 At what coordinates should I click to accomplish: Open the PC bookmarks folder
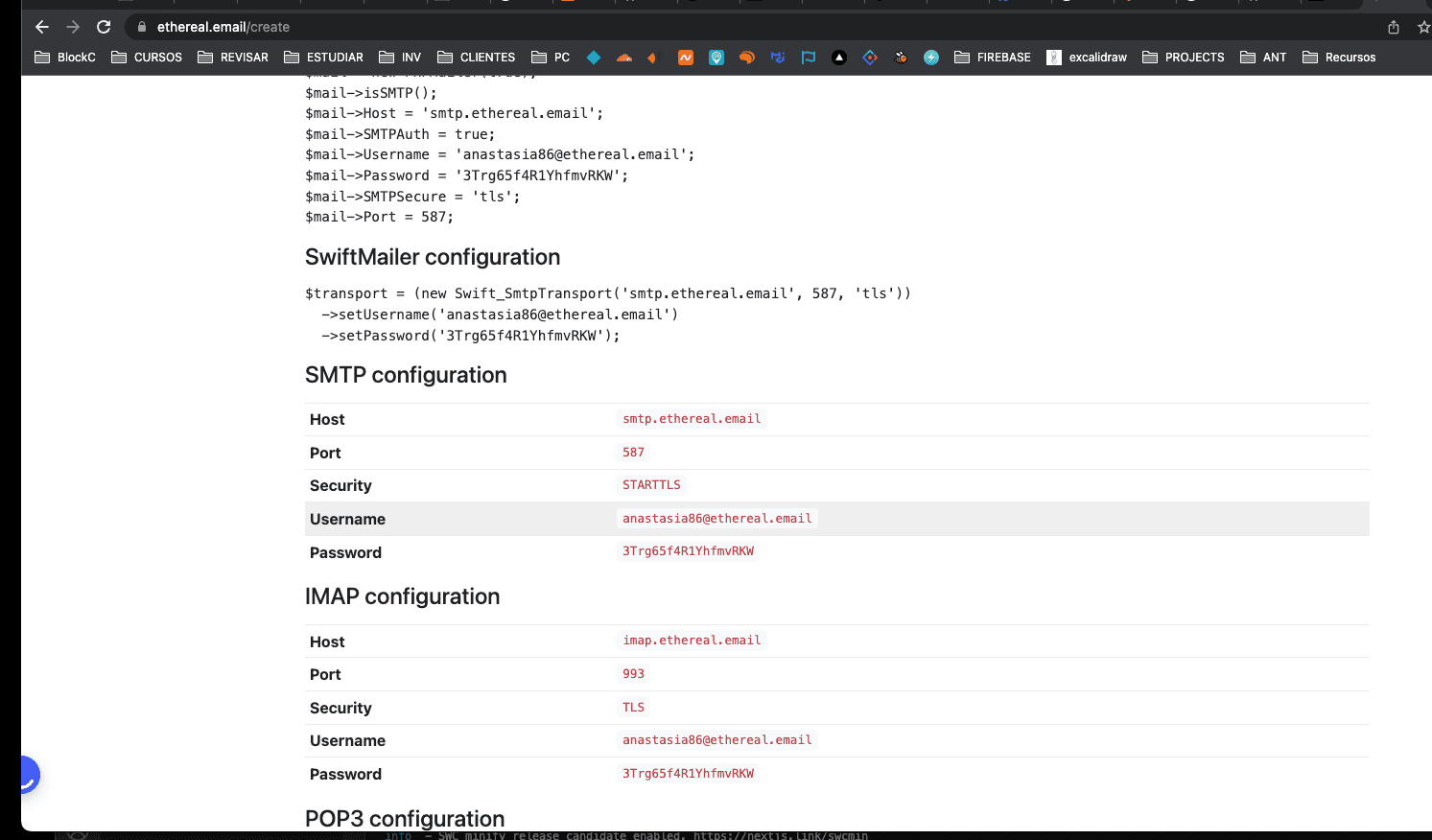click(x=551, y=58)
